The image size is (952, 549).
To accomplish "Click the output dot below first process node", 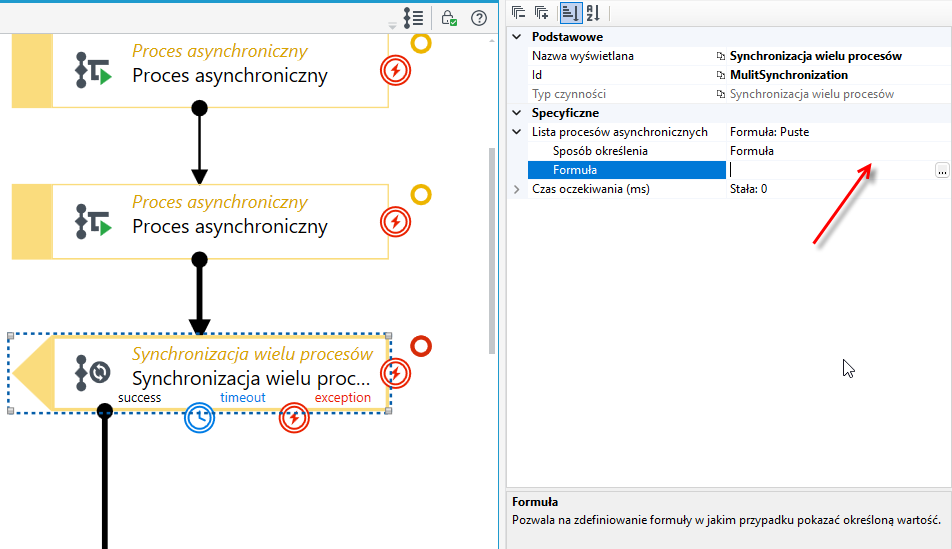I will tap(199, 108).
